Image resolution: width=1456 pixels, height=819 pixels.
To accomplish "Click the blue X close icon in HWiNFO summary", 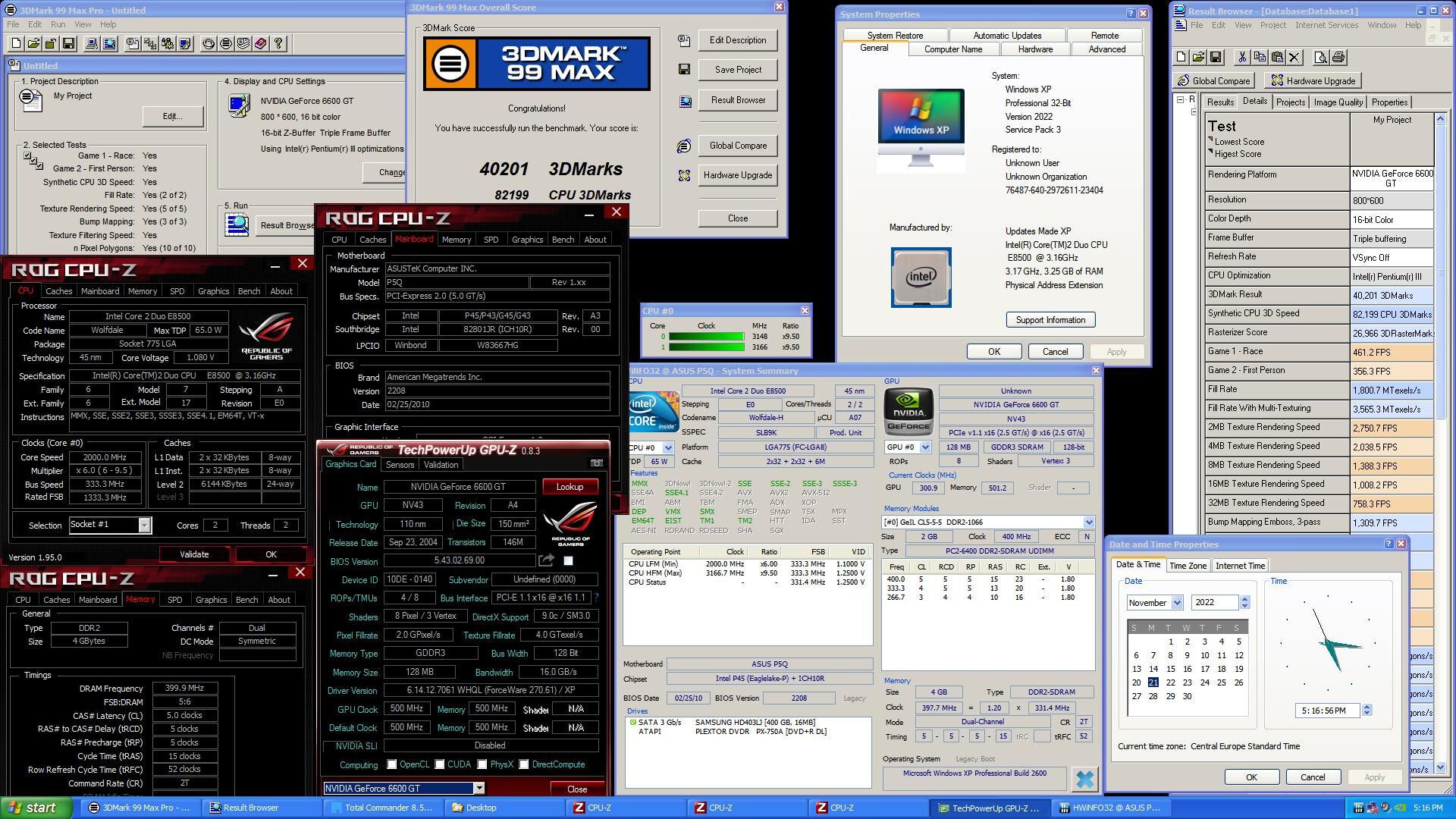I will tap(1085, 779).
